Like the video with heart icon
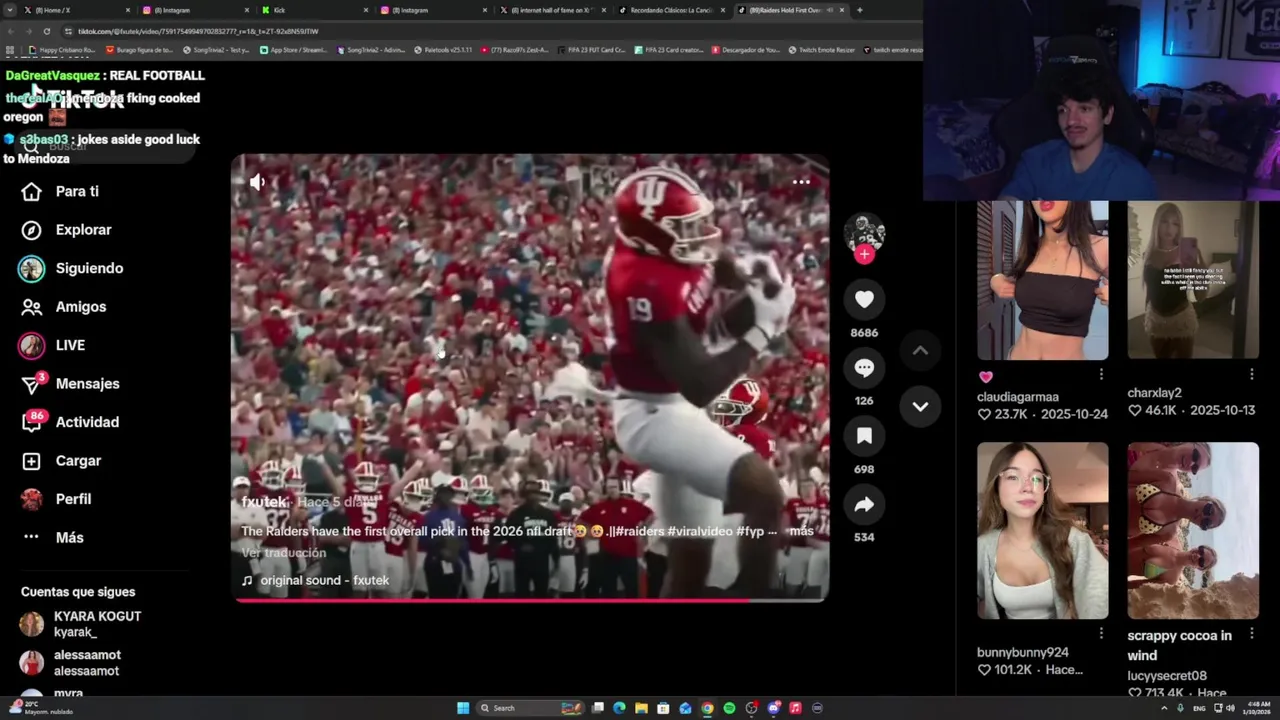Viewport: 1280px width, 720px height. (864, 299)
